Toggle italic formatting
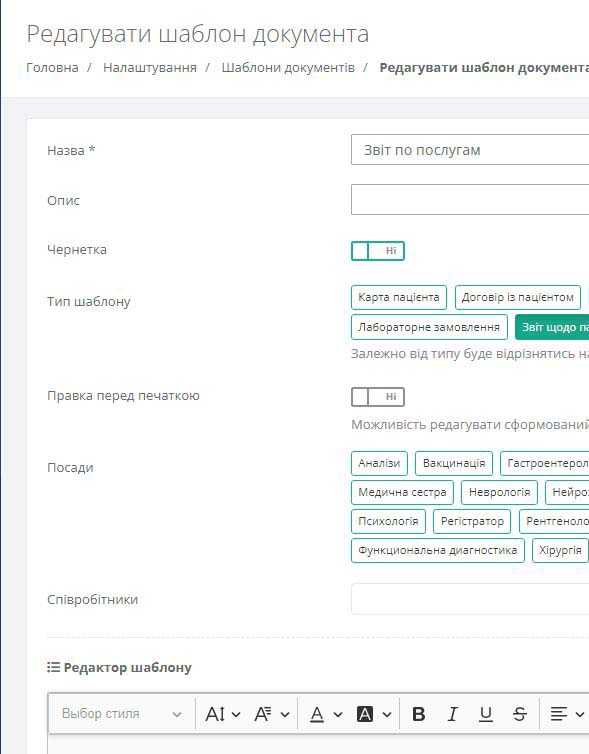The height and width of the screenshot is (754, 589). pos(452,714)
